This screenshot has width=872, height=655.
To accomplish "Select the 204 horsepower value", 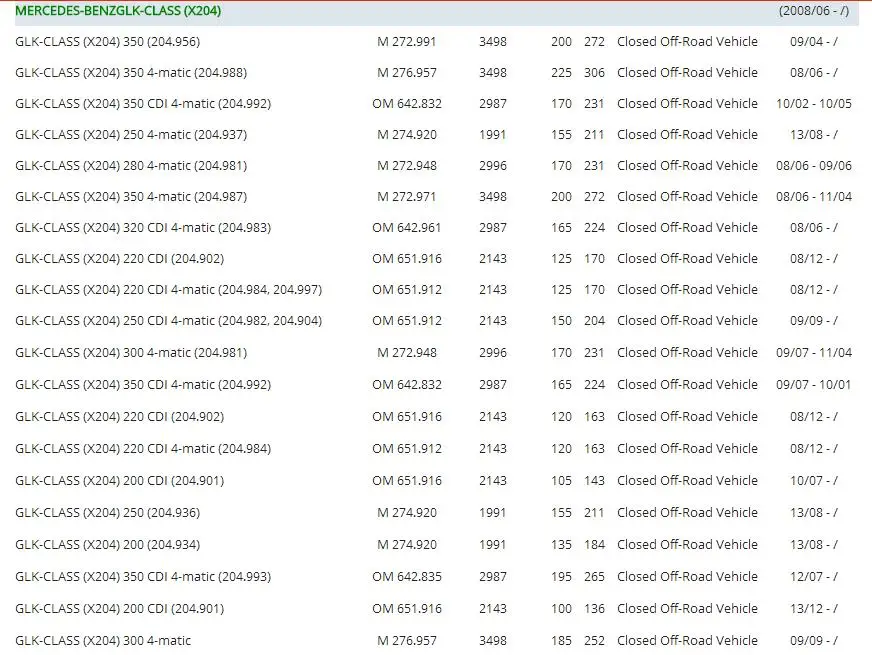I will coord(594,321).
